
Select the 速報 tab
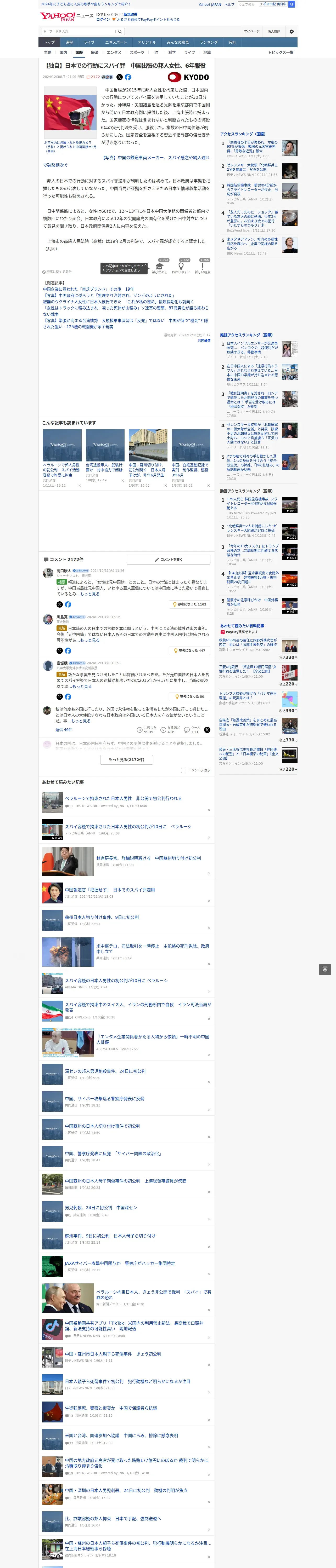(69, 43)
